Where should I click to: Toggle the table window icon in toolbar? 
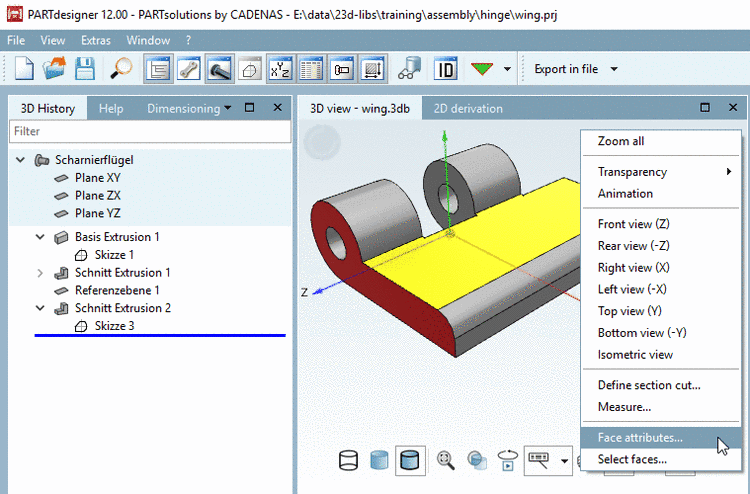[x=311, y=69]
